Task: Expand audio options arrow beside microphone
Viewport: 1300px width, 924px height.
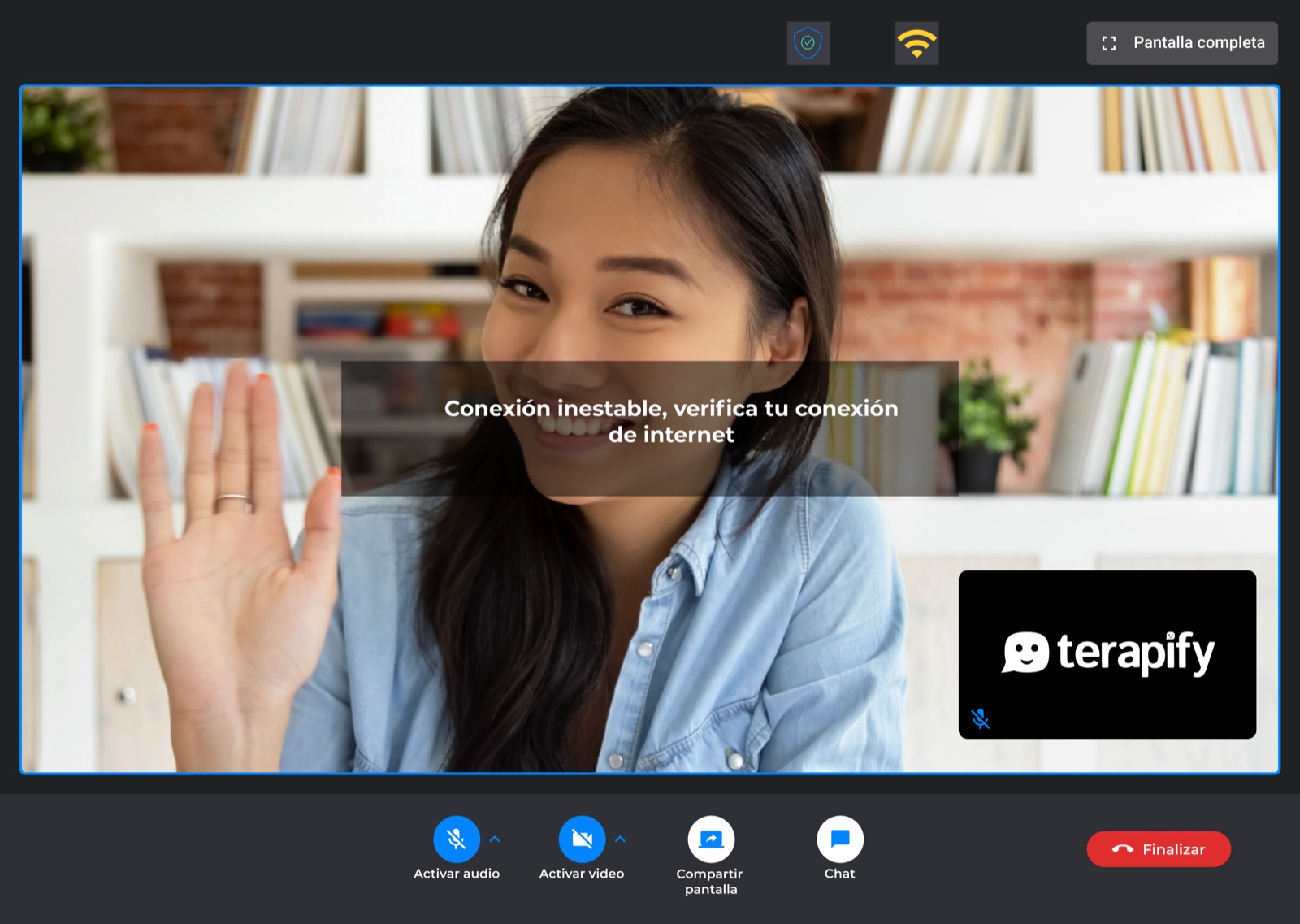Action: click(x=495, y=839)
